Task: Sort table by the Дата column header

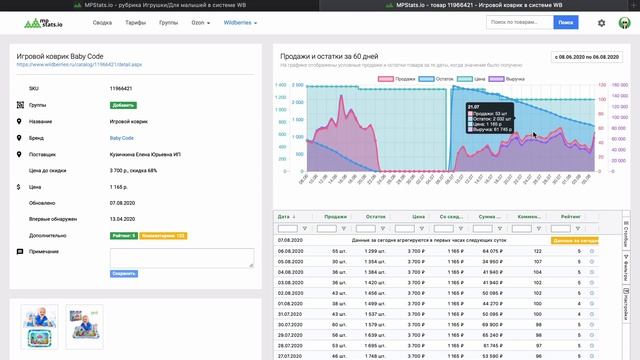Action: click(286, 217)
